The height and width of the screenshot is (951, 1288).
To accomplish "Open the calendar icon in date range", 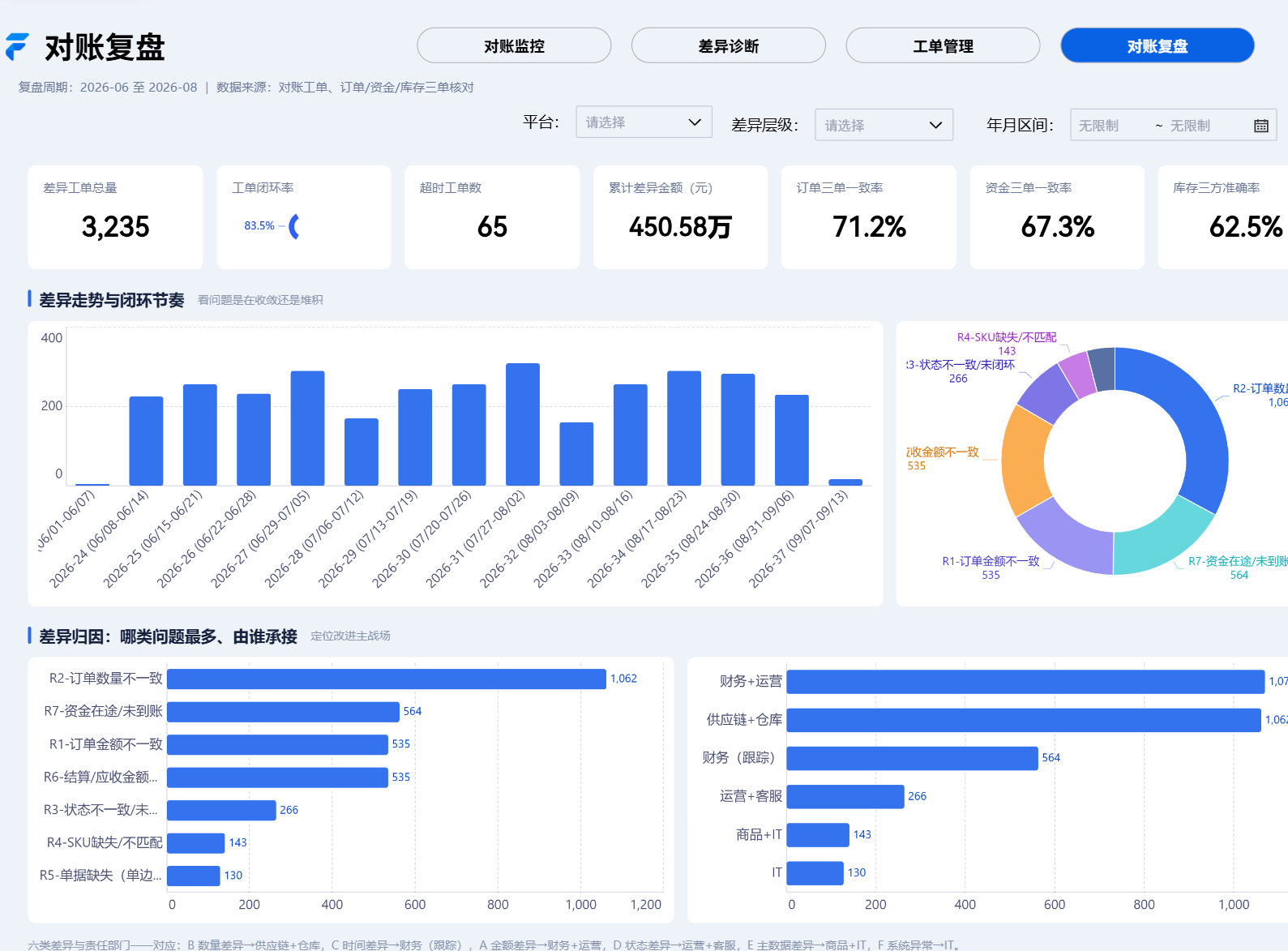I will click(1260, 126).
